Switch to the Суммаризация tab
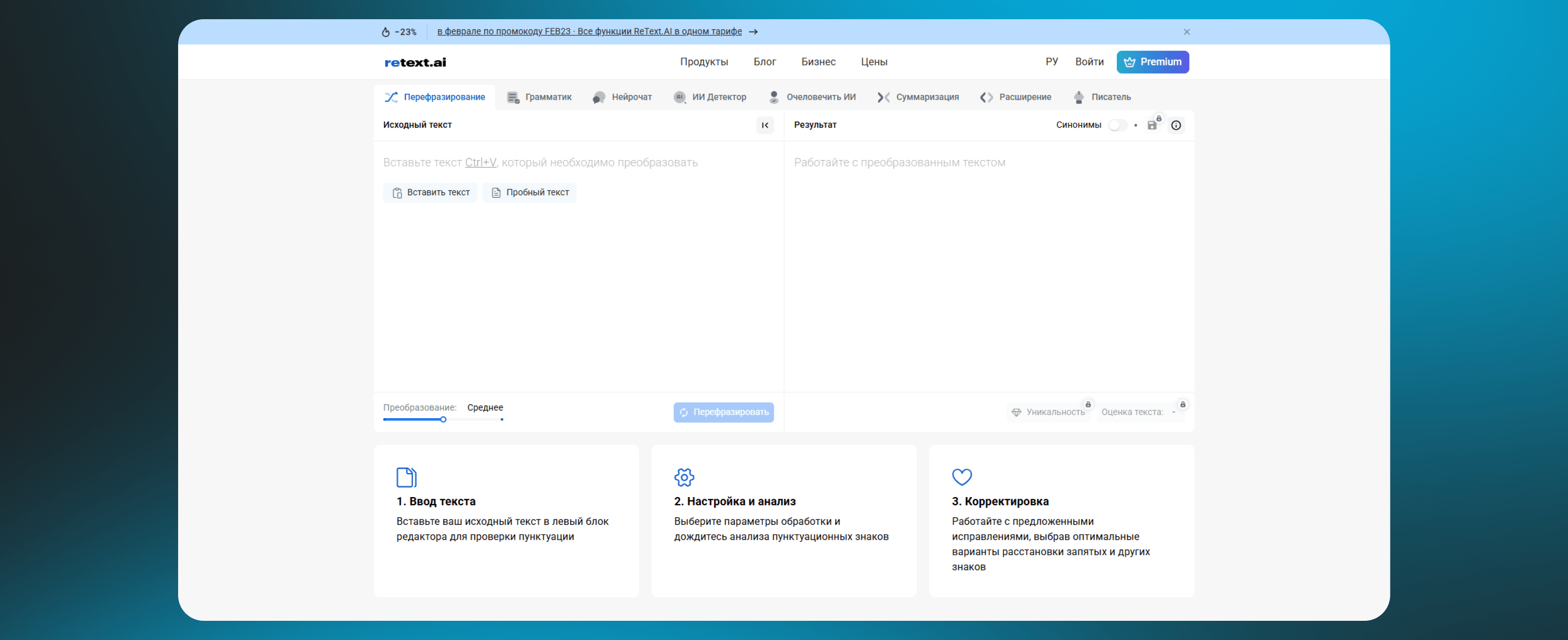Screen dimensions: 1568x640 tap(918, 98)
